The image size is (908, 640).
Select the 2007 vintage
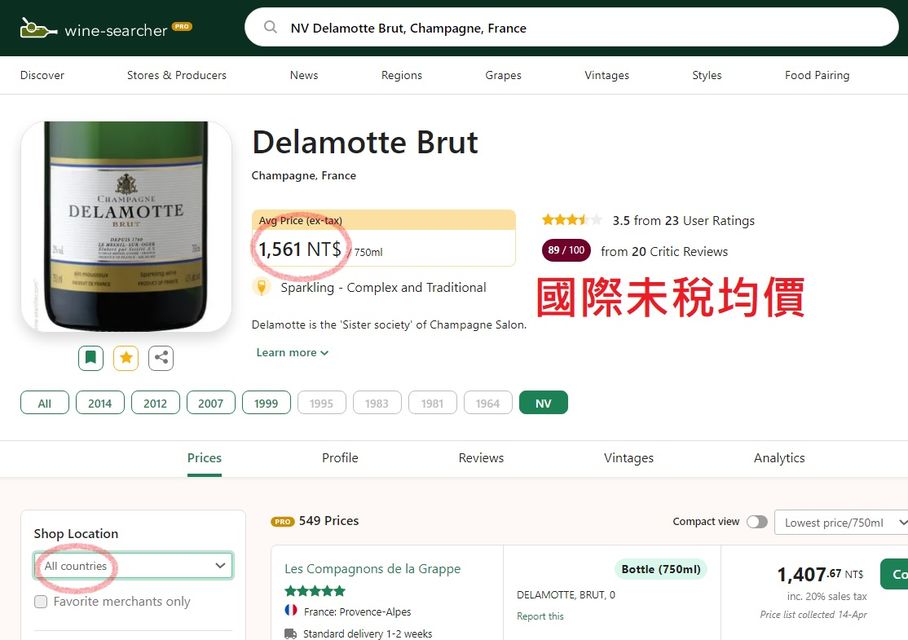pyautogui.click(x=211, y=403)
